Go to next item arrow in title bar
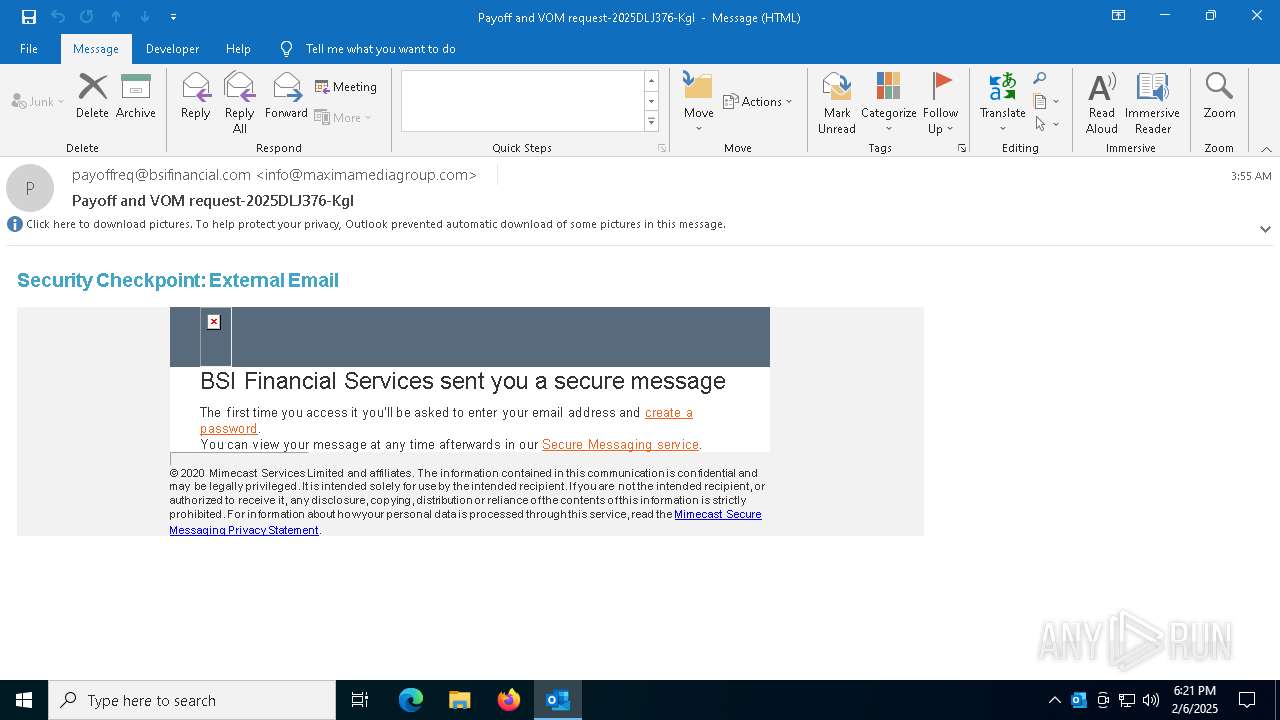Image resolution: width=1280 pixels, height=720 pixels. click(x=145, y=17)
